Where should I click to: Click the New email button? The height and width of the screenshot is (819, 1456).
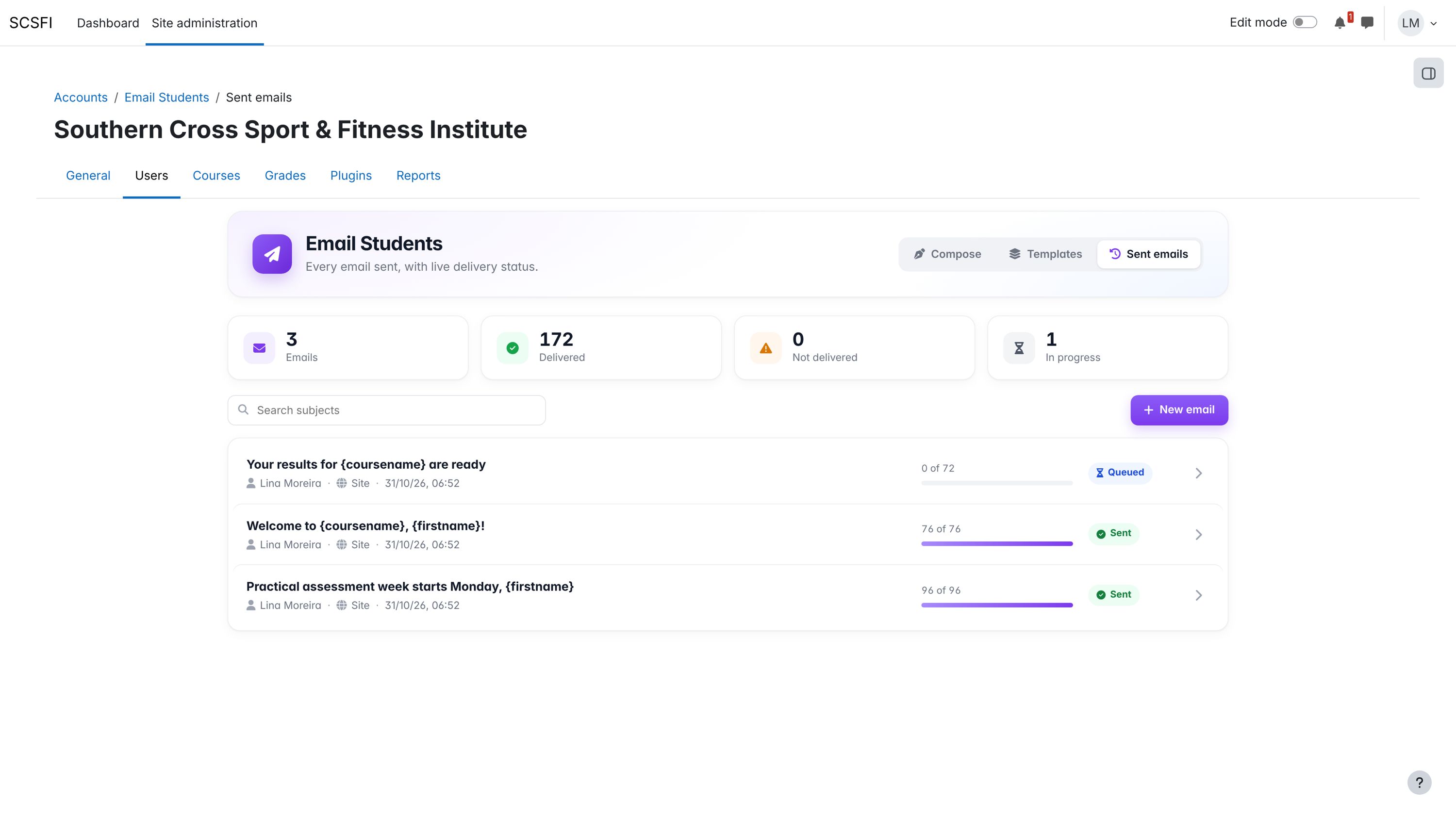1179,410
